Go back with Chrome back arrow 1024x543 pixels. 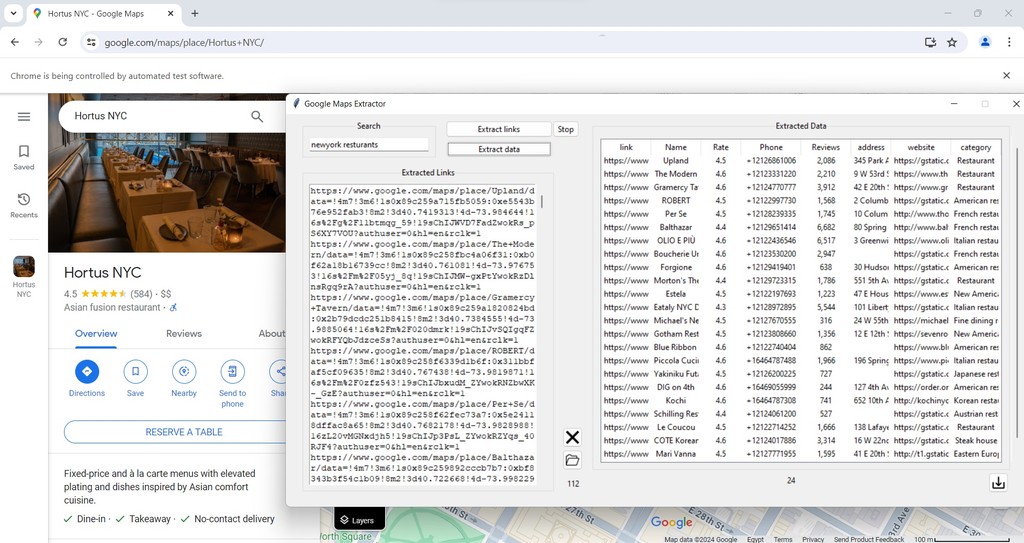[14, 42]
